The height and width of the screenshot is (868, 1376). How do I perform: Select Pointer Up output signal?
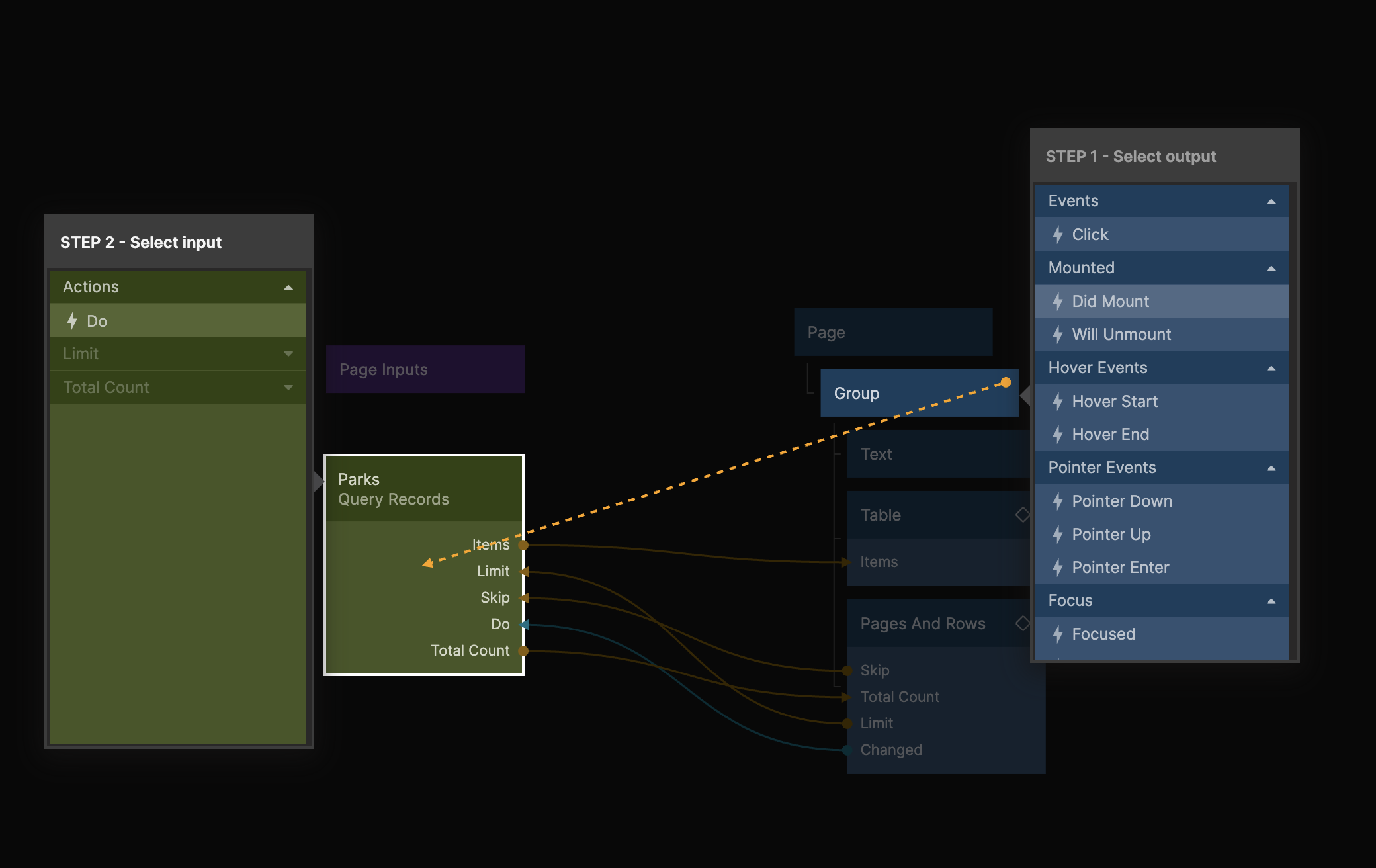tap(1111, 535)
